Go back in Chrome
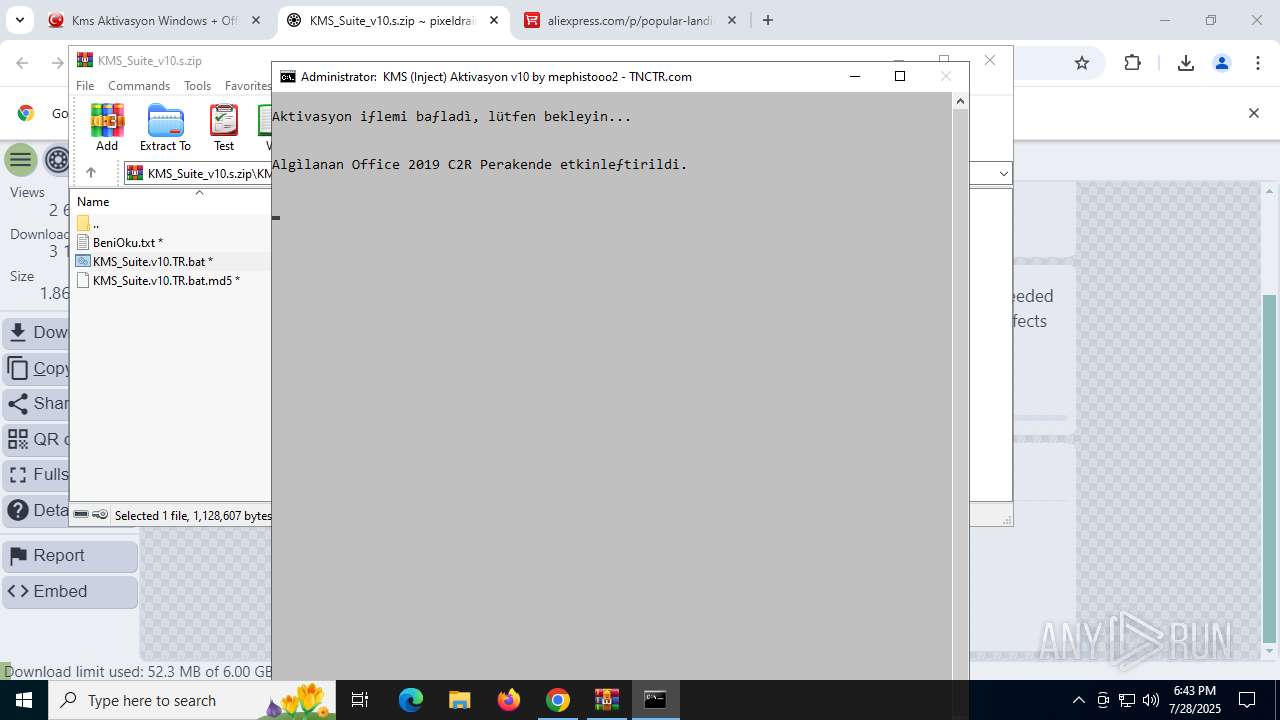This screenshot has width=1280, height=720. pyautogui.click(x=22, y=63)
